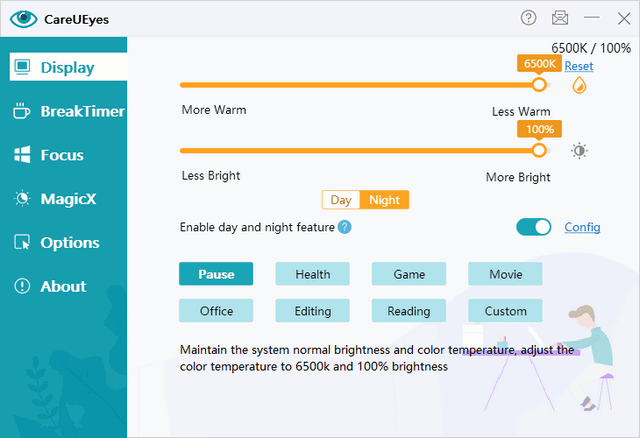Apply the Office preset
The height and width of the screenshot is (438, 640).
tap(216, 311)
